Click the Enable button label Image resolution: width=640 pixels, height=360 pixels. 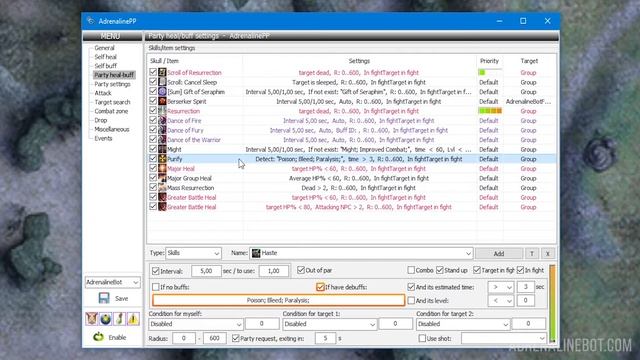point(117,338)
